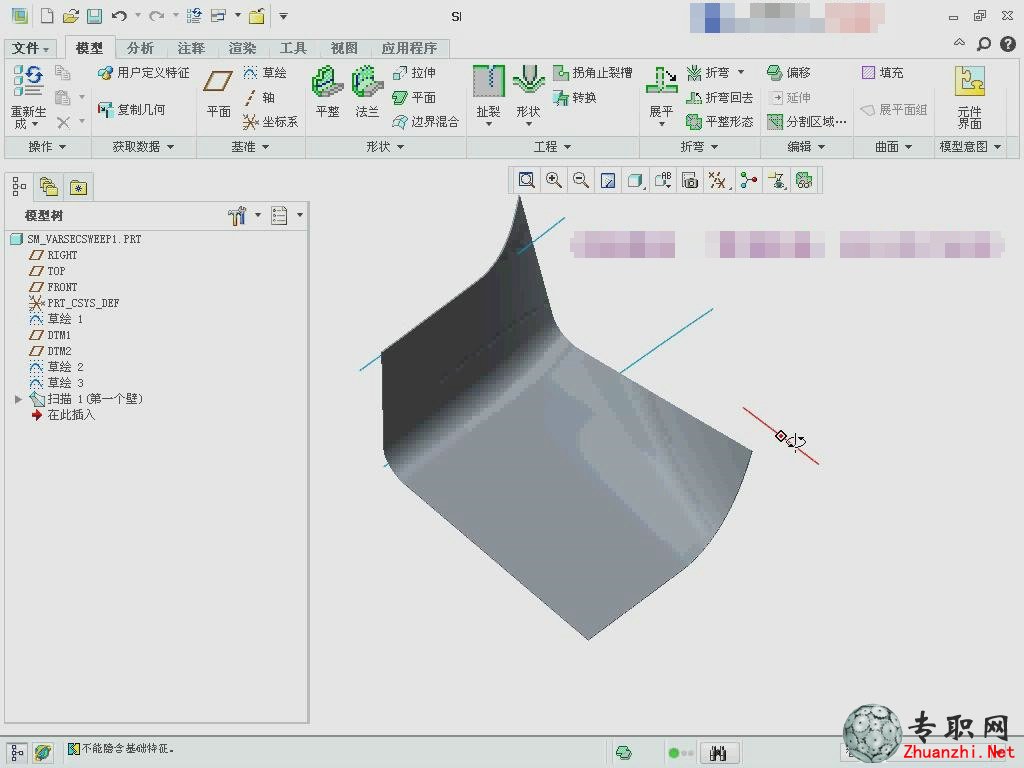Create a new file from quick access toolbar
1024x768 pixels.
tap(47, 16)
